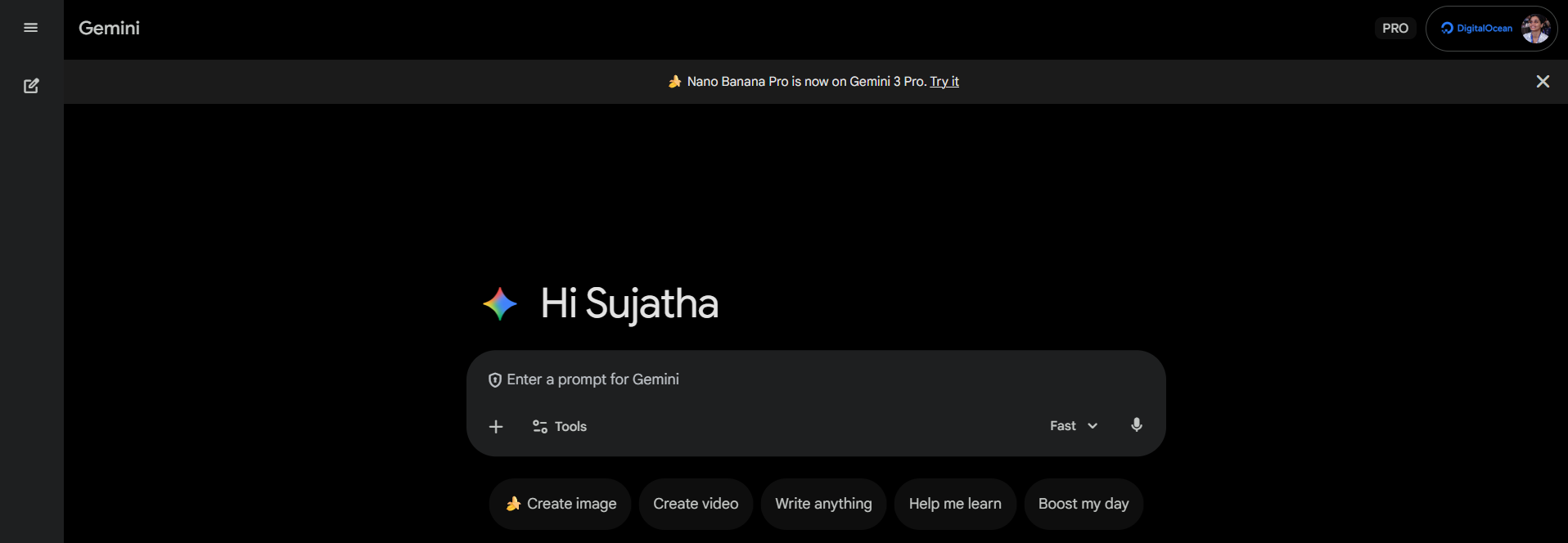Focus the "Enter a prompt for Gemini" field

tap(737, 379)
